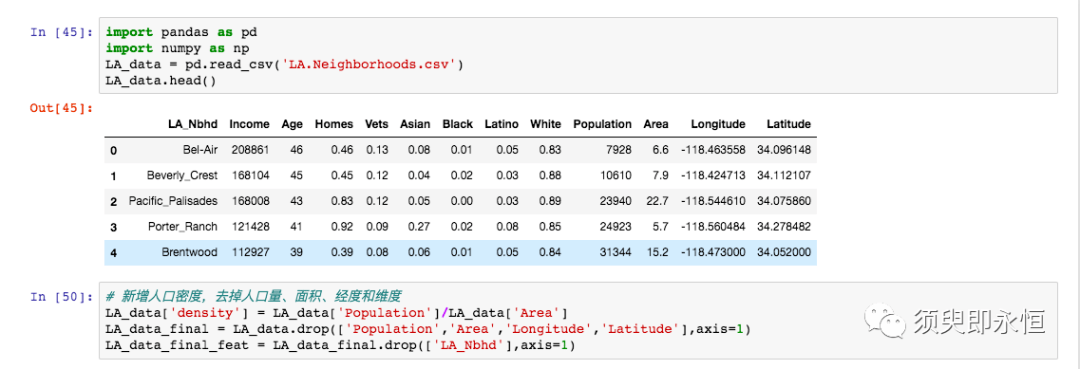
Task: Click area value 22.7
Action: (659, 201)
